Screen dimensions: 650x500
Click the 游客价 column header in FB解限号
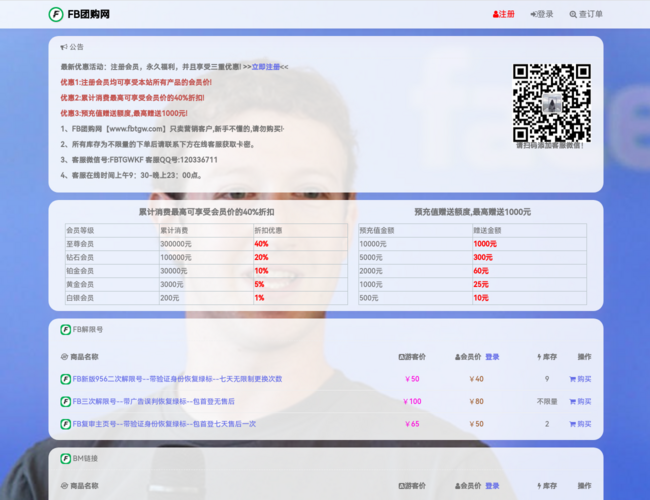click(412, 357)
